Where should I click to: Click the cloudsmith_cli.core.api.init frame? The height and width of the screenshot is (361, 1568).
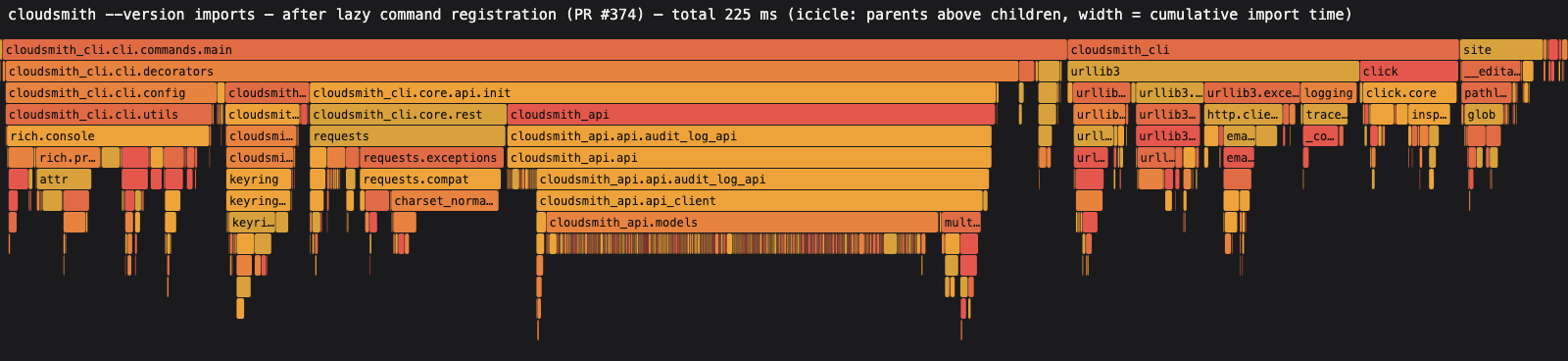coord(653,93)
